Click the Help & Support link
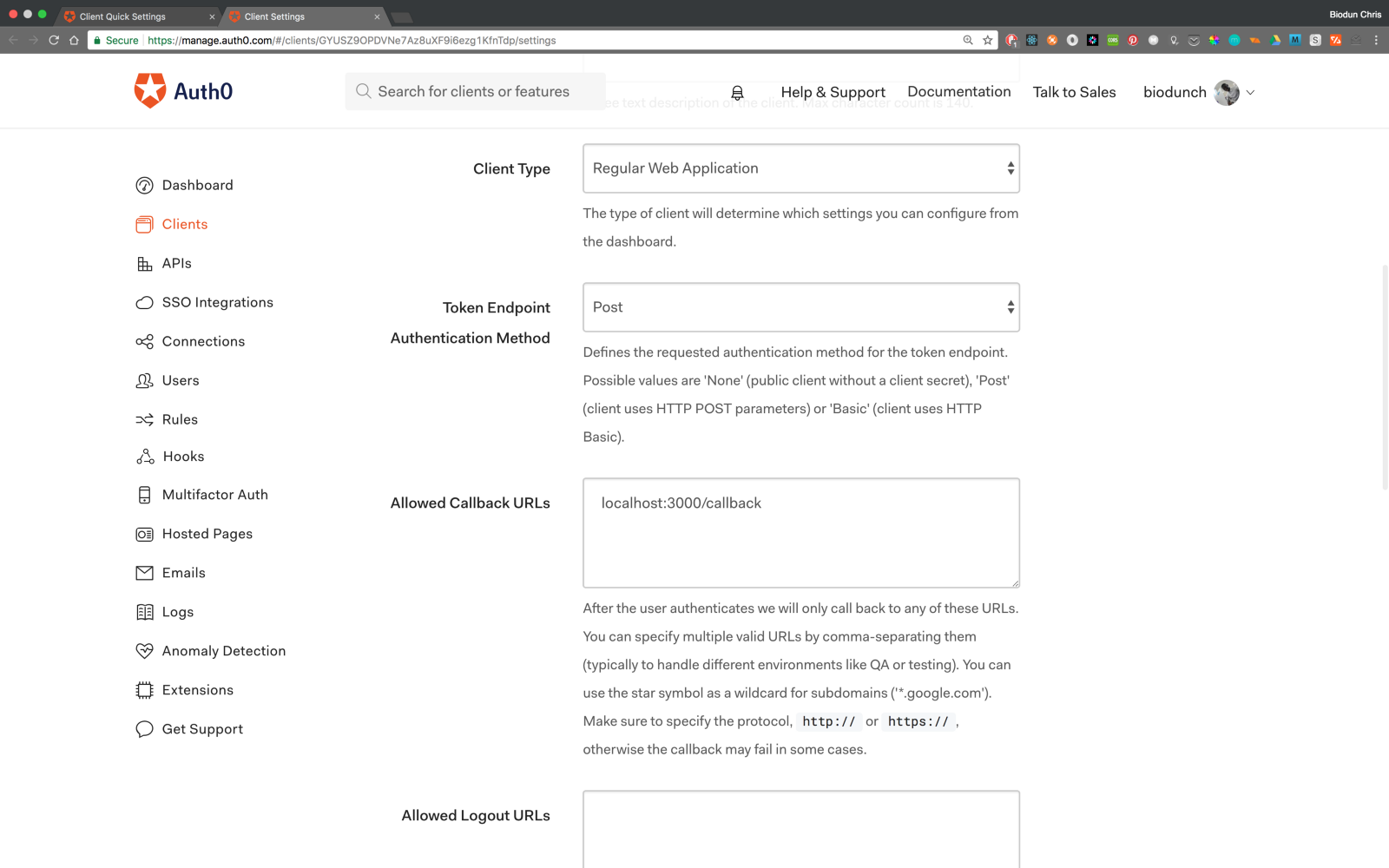 tap(833, 92)
